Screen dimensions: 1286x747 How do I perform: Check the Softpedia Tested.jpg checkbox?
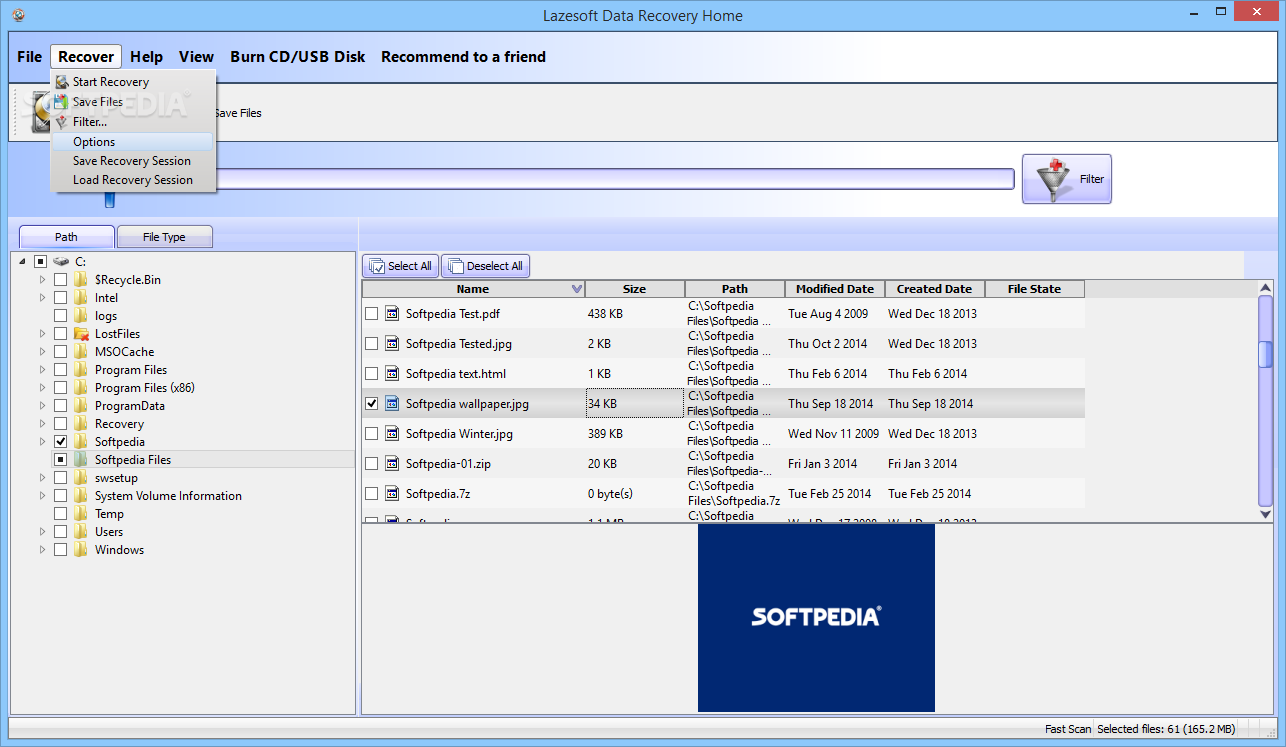tap(372, 344)
